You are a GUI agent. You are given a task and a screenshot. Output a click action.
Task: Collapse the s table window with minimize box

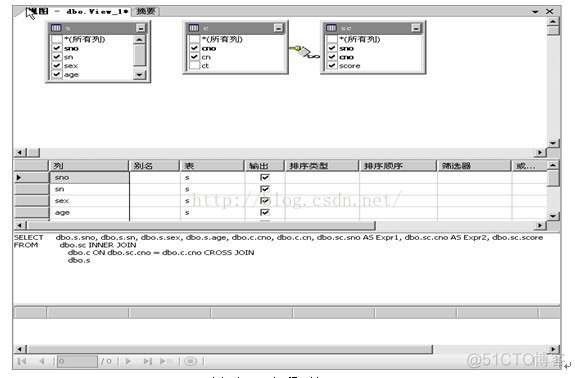tap(140, 28)
